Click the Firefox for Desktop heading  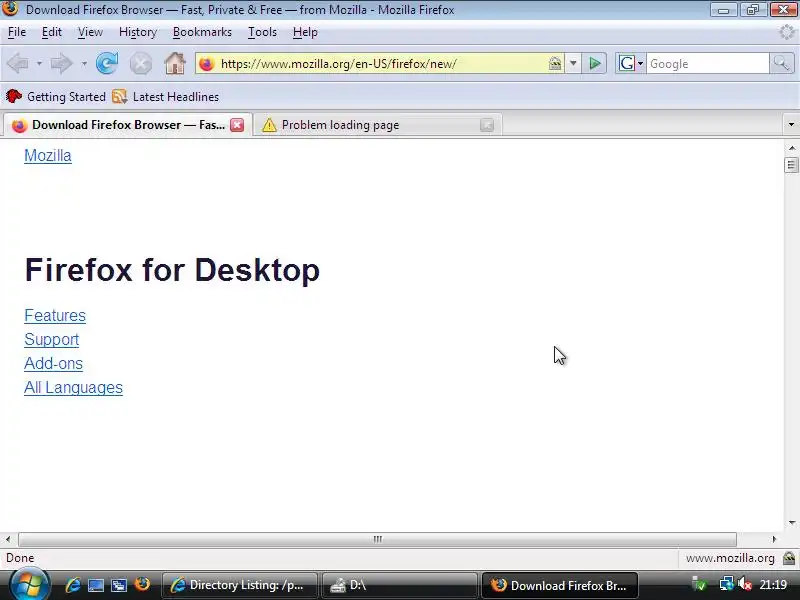tap(172, 269)
